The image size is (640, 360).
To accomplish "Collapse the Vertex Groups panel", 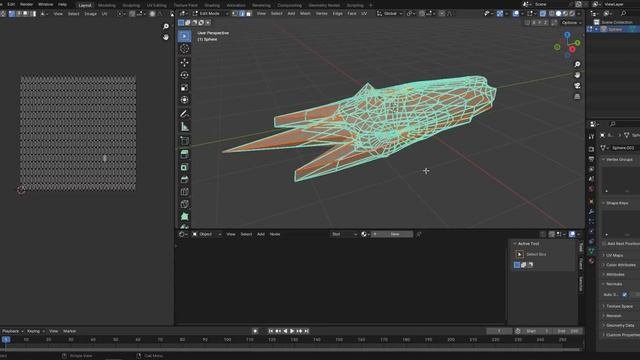I will click(618, 160).
